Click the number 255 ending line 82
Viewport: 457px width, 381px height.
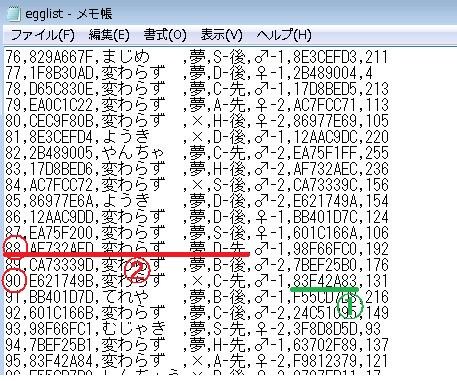pyautogui.click(x=377, y=153)
